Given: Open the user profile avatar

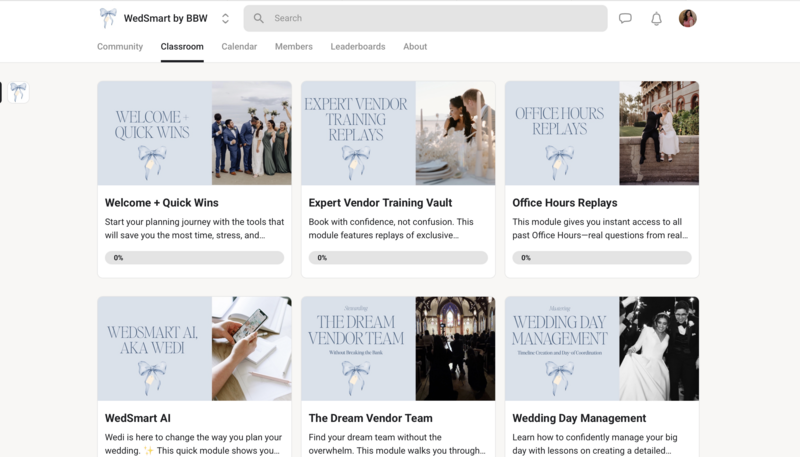Looking at the screenshot, I should pos(687,18).
